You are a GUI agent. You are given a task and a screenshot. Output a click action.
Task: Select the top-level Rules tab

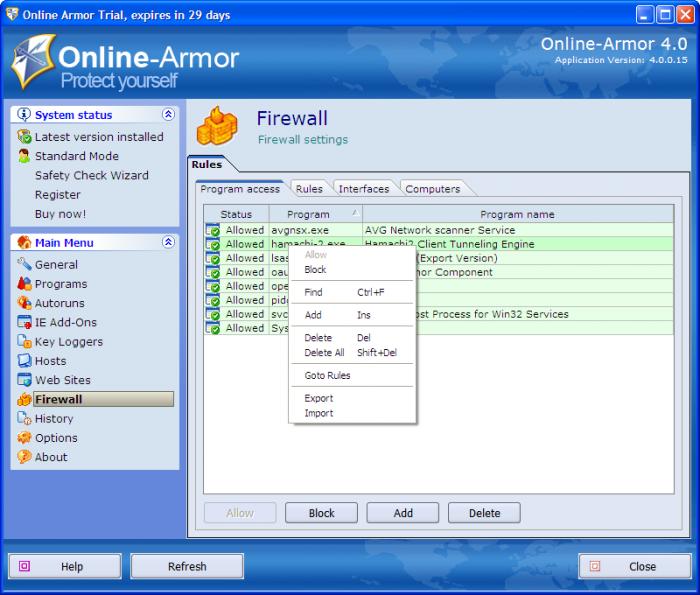click(207, 164)
